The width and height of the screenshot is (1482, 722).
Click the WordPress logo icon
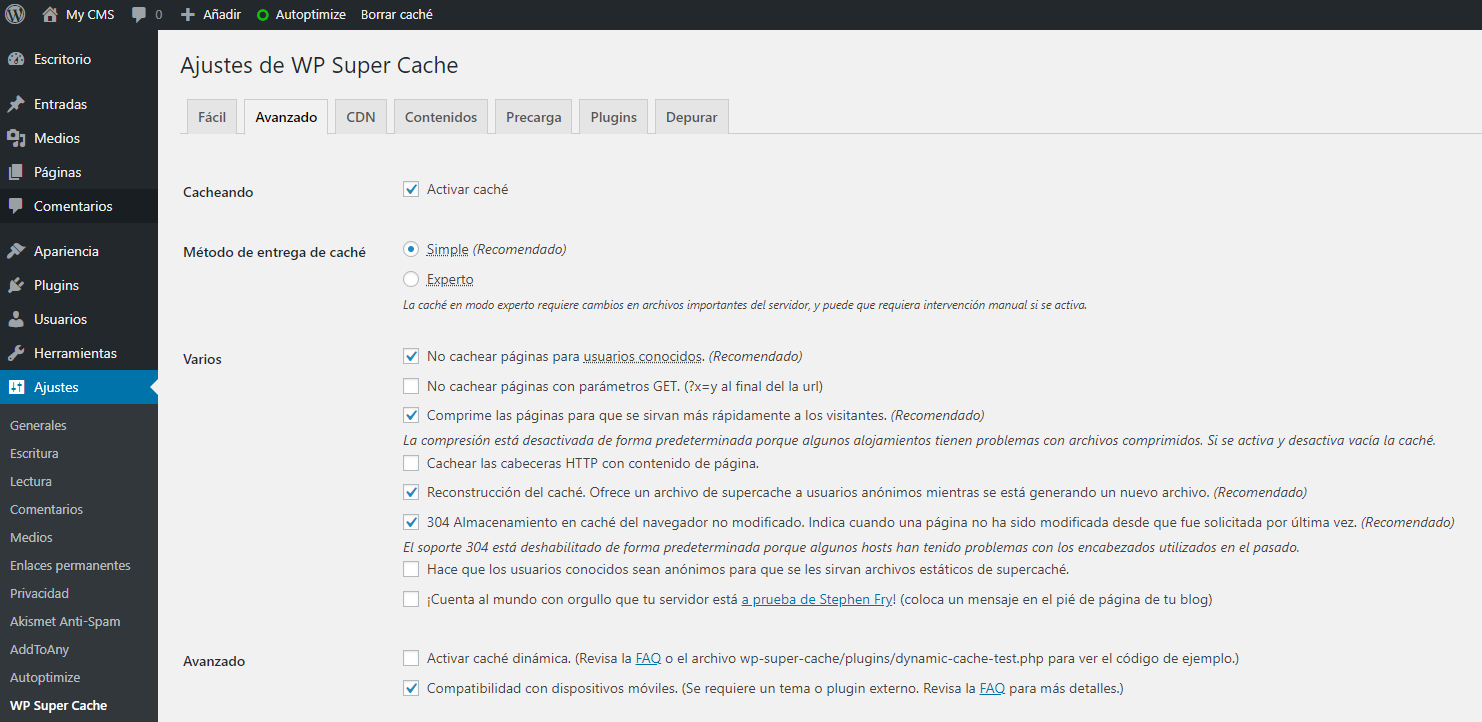(x=15, y=15)
